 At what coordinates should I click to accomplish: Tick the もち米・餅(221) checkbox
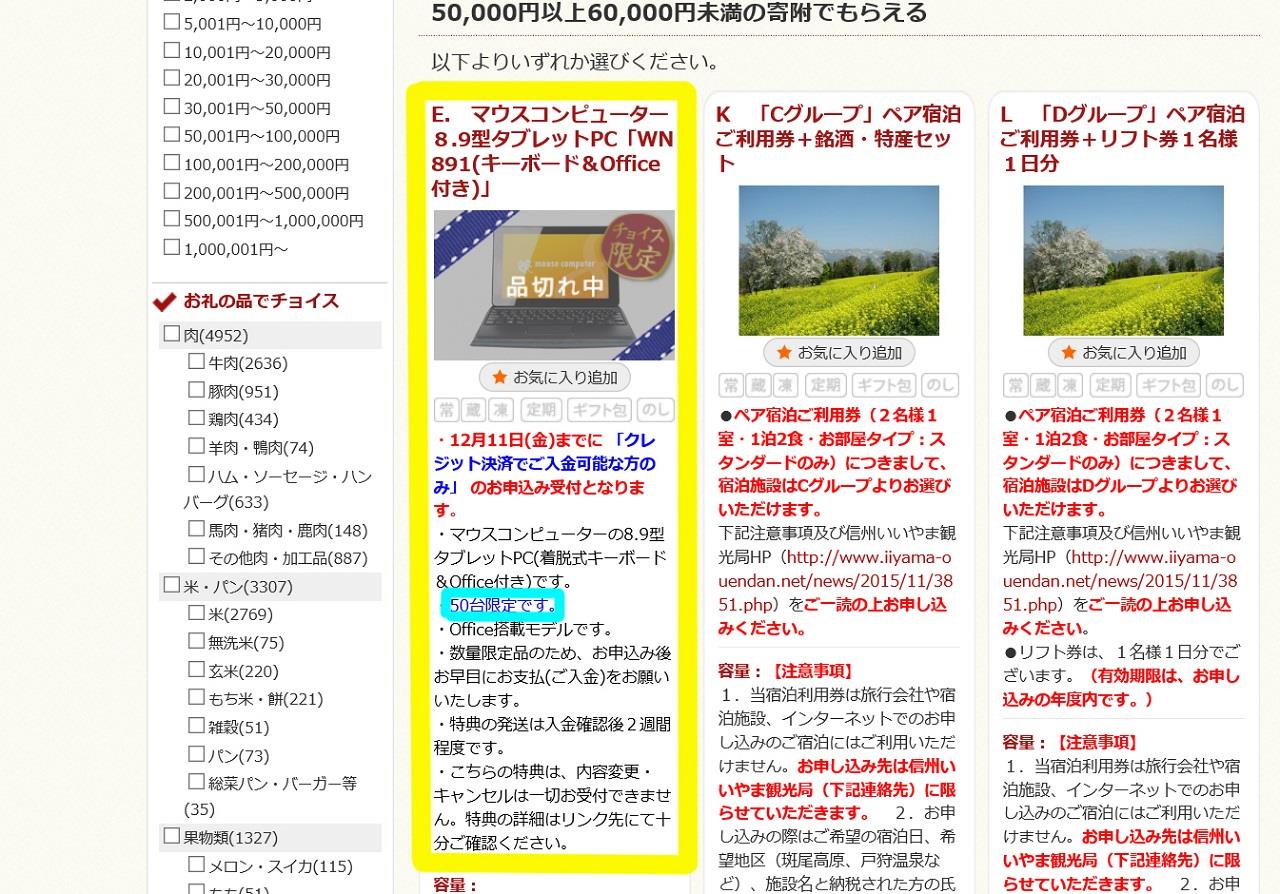[x=196, y=696]
